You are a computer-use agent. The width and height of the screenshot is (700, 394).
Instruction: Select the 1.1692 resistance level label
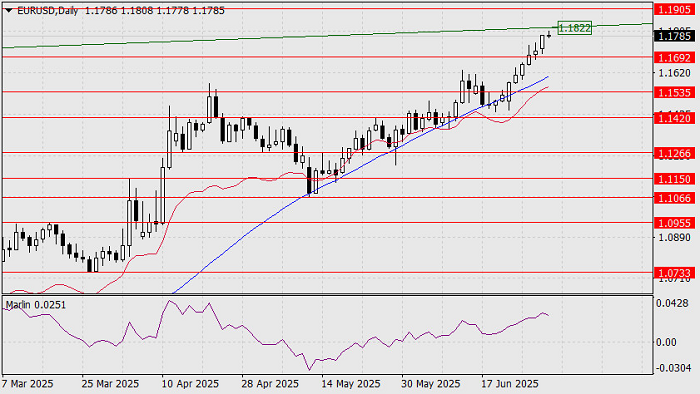[x=674, y=58]
